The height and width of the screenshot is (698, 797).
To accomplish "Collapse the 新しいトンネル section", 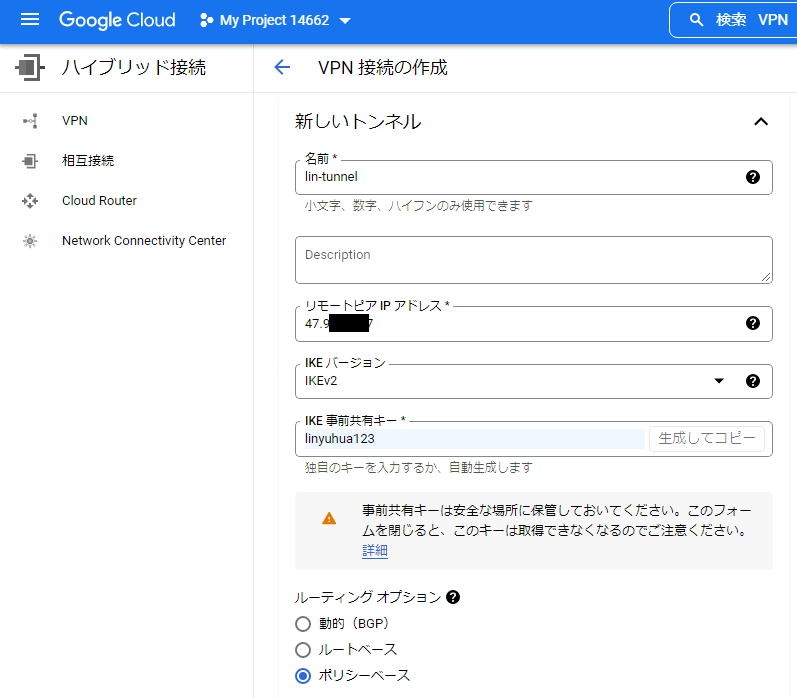I will pos(760,122).
